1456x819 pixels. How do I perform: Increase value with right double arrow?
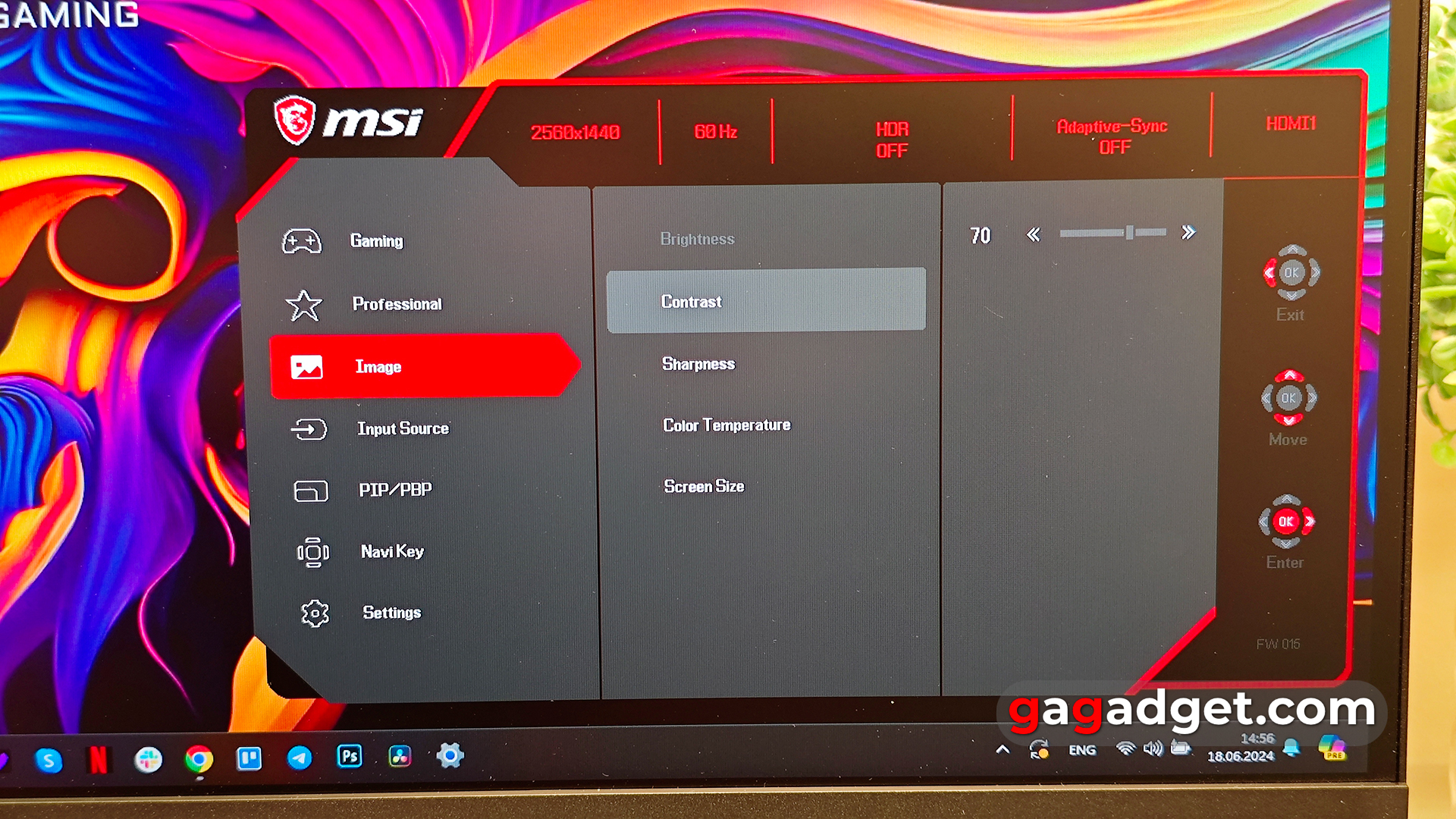1188,232
